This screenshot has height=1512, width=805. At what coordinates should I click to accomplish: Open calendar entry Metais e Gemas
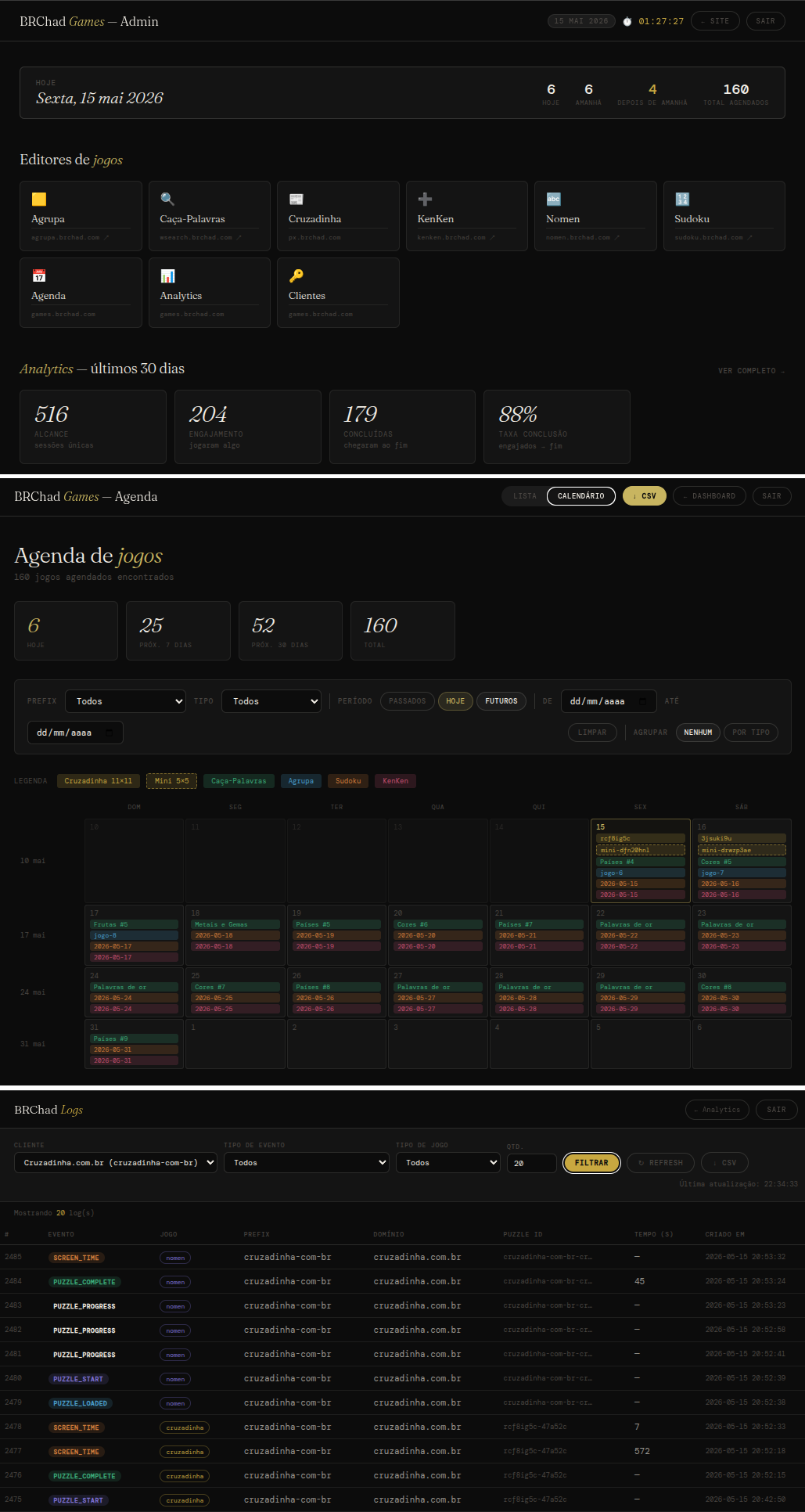click(x=235, y=924)
